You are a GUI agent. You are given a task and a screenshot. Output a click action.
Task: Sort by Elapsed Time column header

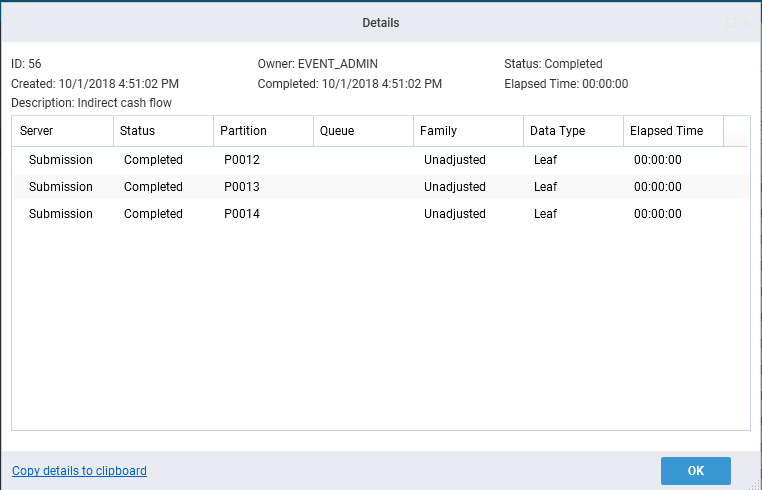[671, 131]
